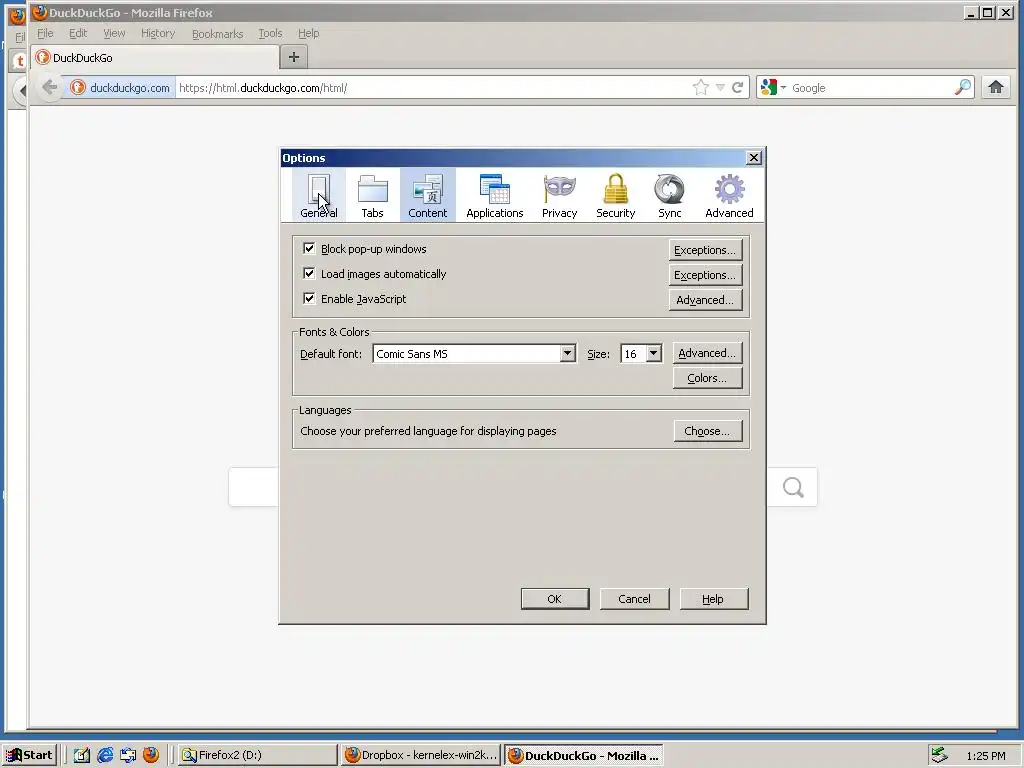Confirm options with OK button
1024x768 pixels.
click(x=554, y=599)
